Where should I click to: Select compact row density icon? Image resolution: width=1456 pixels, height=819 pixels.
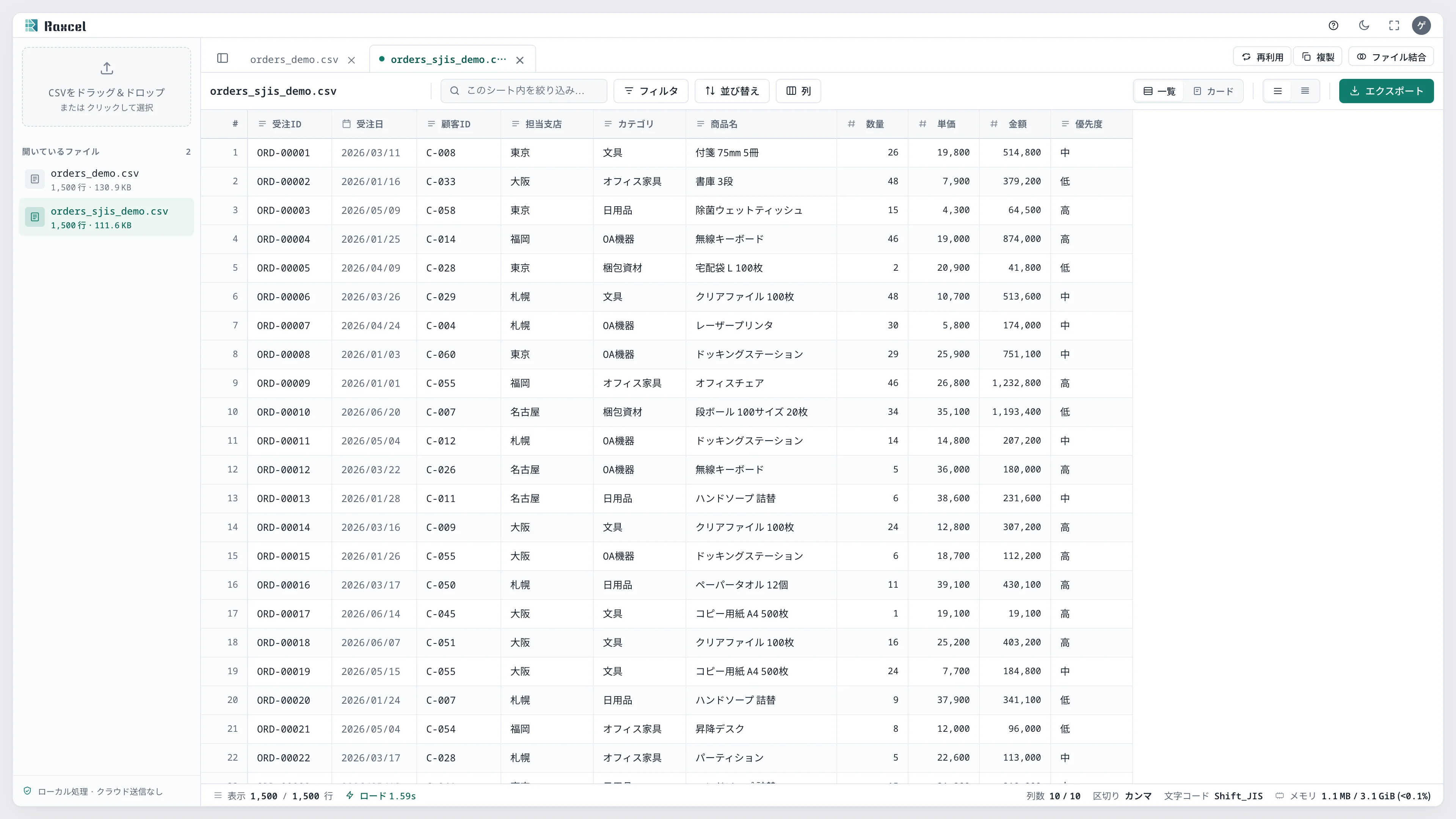pyautogui.click(x=1305, y=91)
